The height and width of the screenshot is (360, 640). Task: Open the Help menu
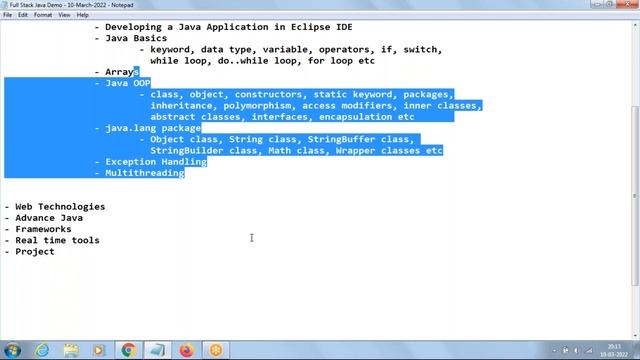pos(82,15)
